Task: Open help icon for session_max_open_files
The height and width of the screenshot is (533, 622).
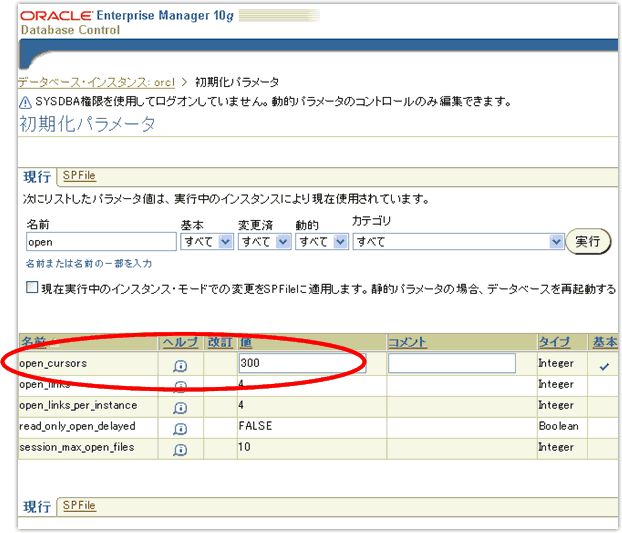Action: point(180,448)
